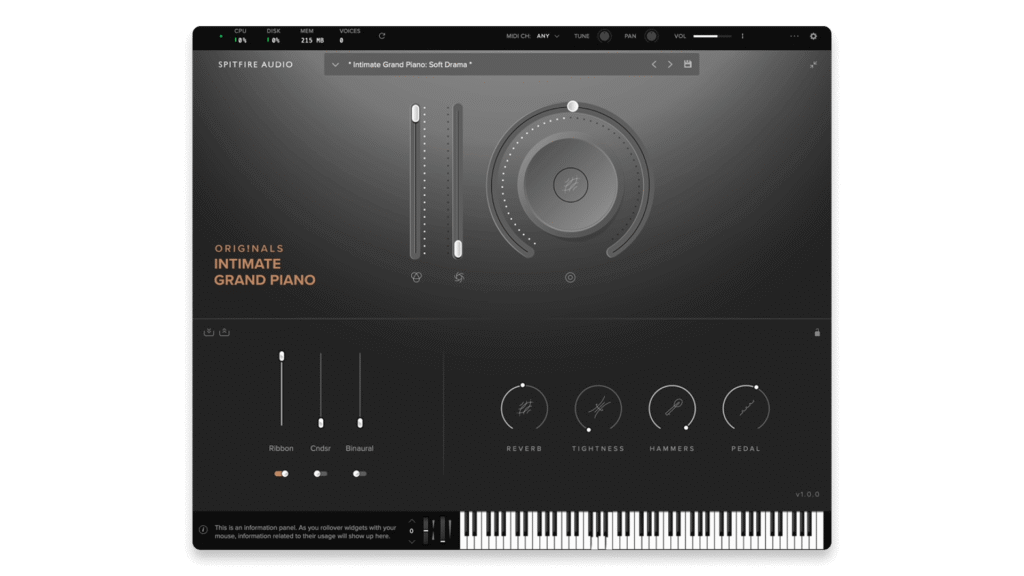Click the Cndsr mic level slider
The width and height of the screenshot is (1024, 576).
tap(321, 390)
